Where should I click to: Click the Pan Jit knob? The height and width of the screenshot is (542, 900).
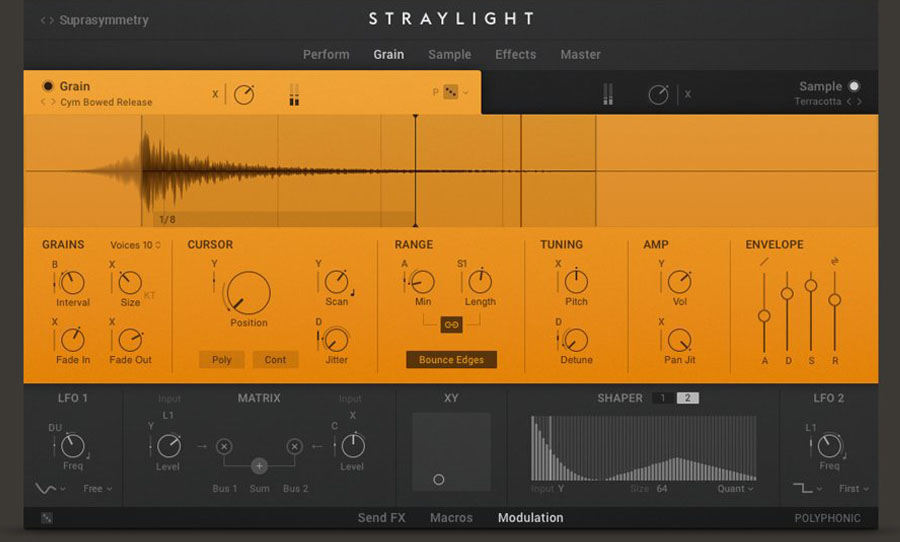coord(680,340)
